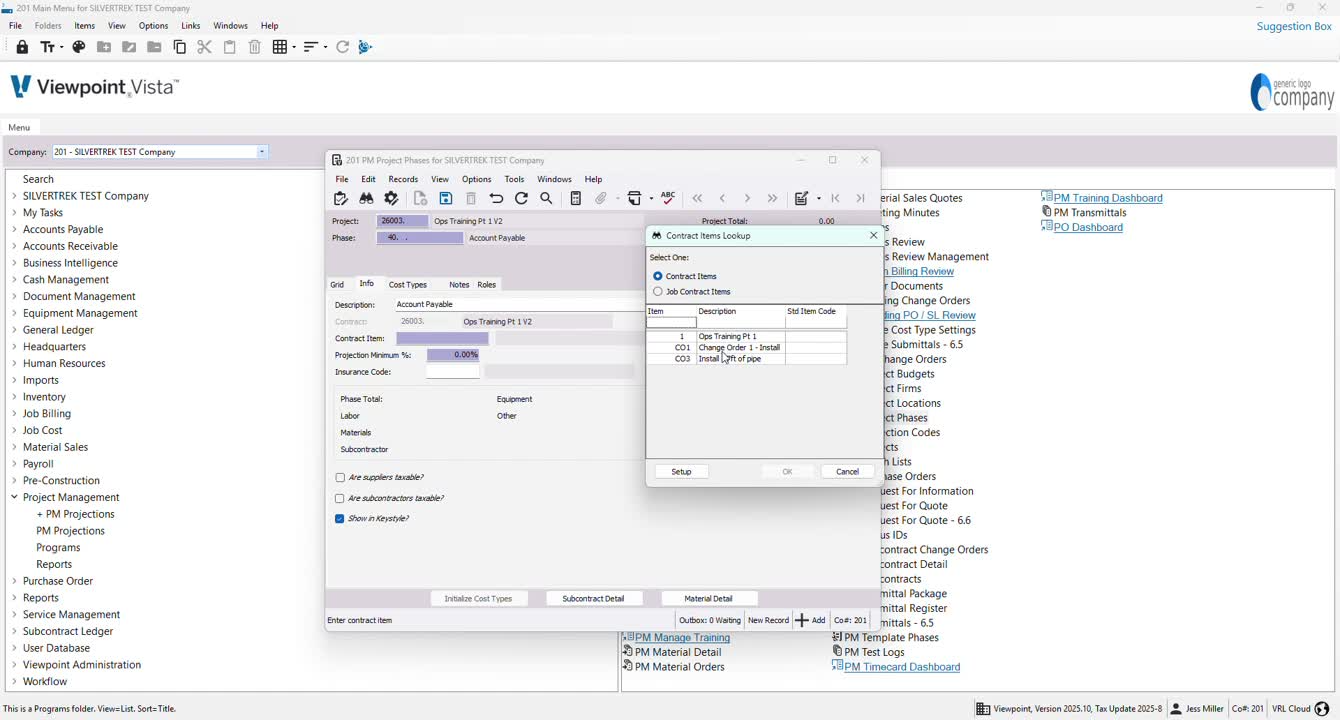Jump to first record double arrow
Viewport: 1340px width, 720px height.
(x=697, y=199)
